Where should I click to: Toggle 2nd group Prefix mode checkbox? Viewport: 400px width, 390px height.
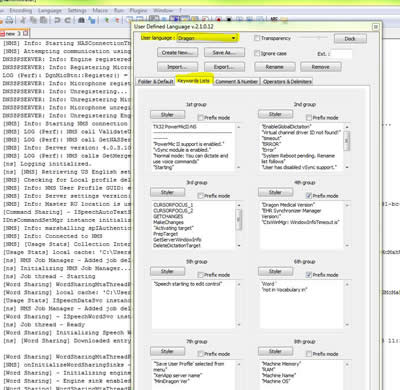[309, 118]
